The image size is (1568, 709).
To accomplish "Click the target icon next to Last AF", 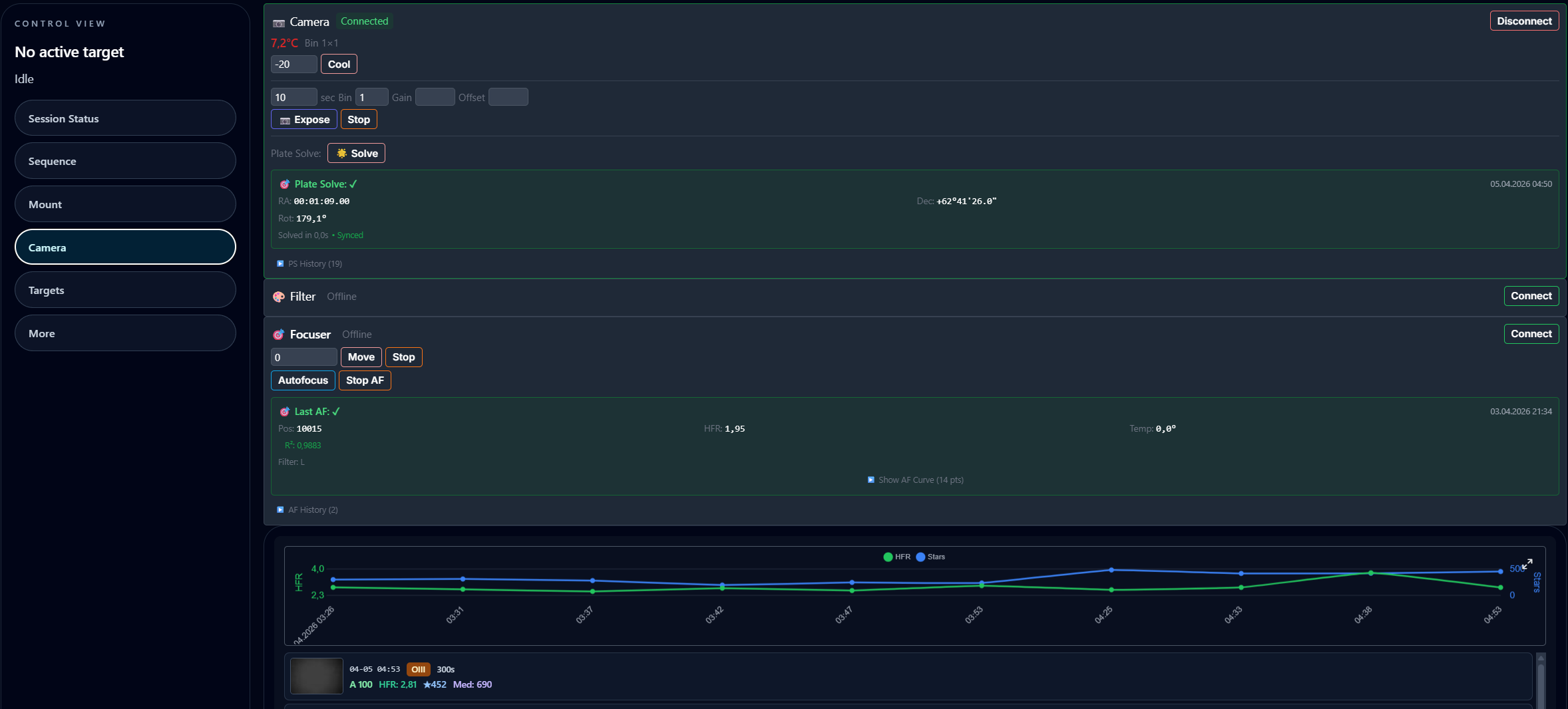I will coord(285,412).
